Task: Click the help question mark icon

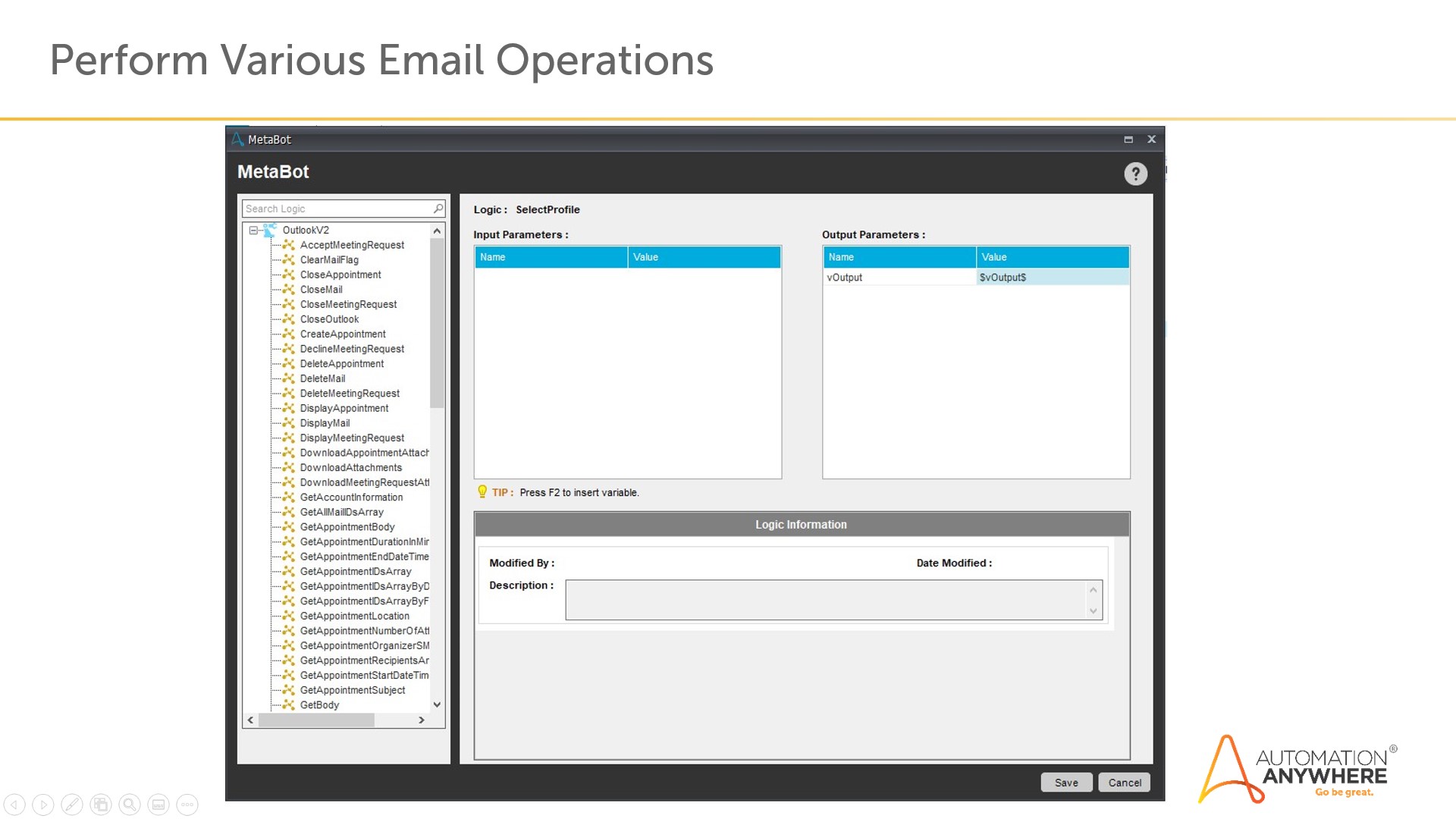Action: click(1135, 174)
